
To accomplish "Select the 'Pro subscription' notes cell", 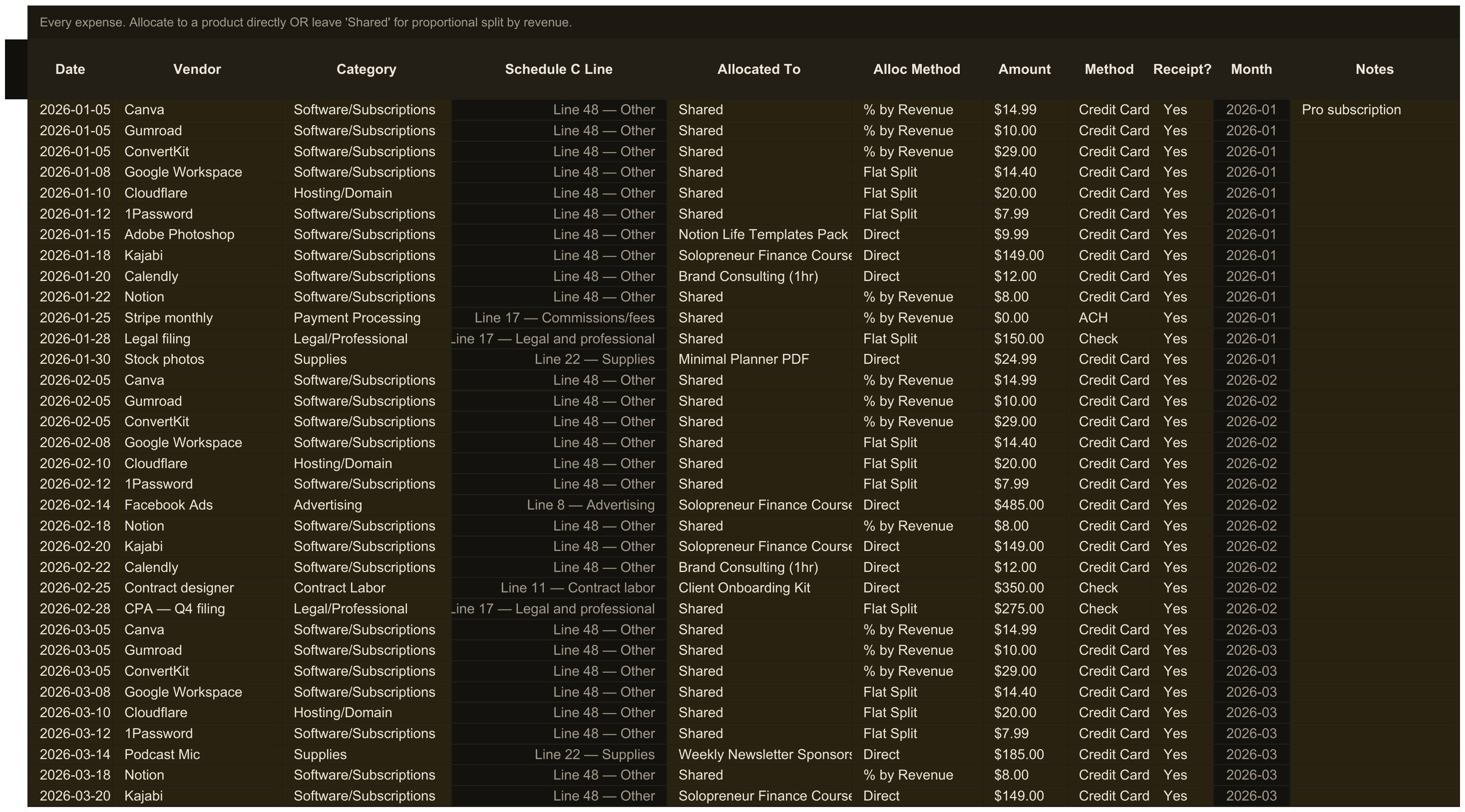I will (x=1375, y=110).
